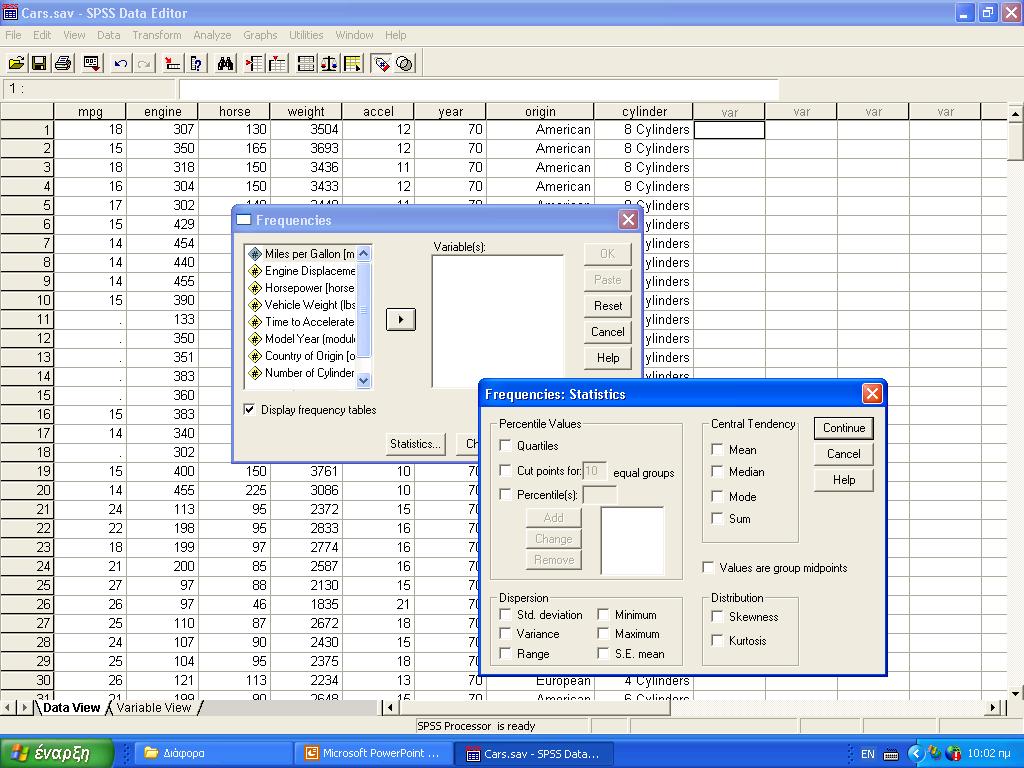The image size is (1024, 768).
Task: Click the arrow button to move variable
Action: 400,319
